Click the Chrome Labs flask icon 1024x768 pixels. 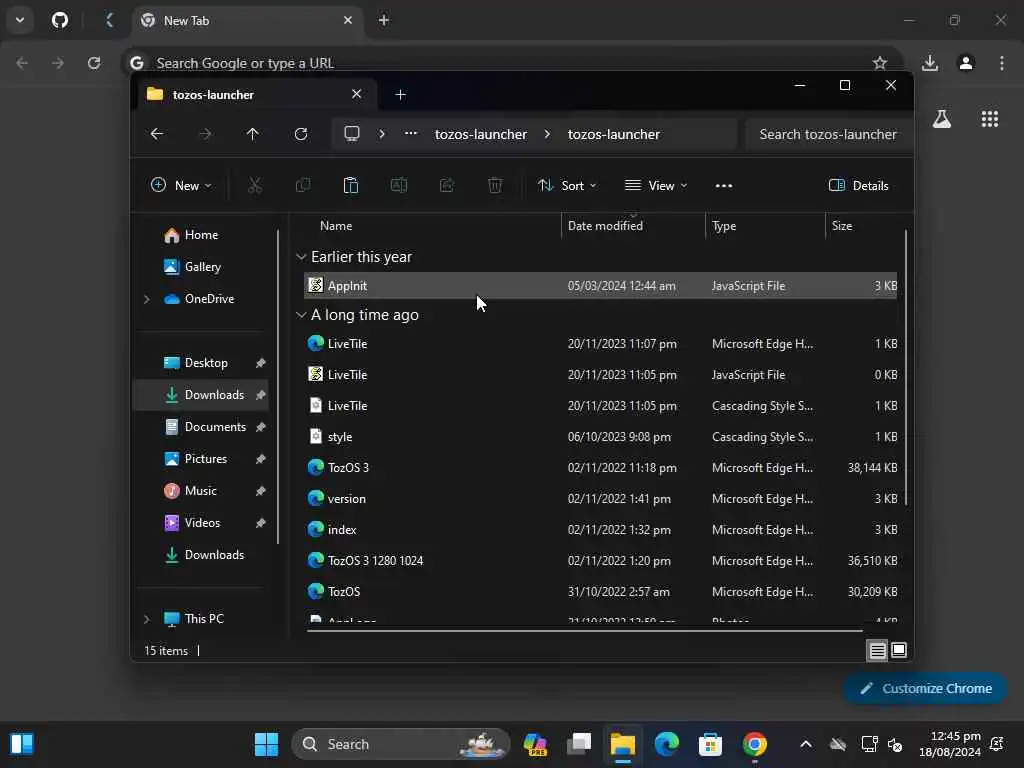(x=942, y=119)
